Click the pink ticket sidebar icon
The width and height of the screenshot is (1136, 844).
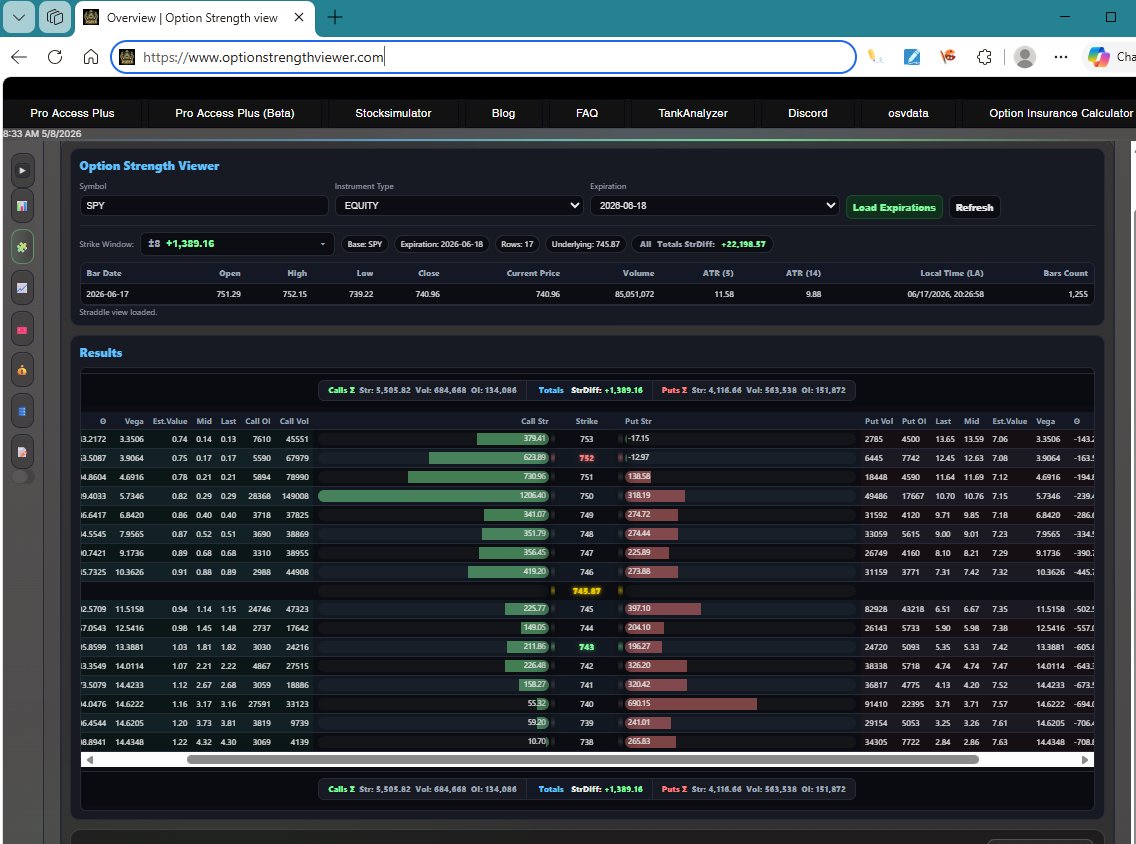[22, 330]
